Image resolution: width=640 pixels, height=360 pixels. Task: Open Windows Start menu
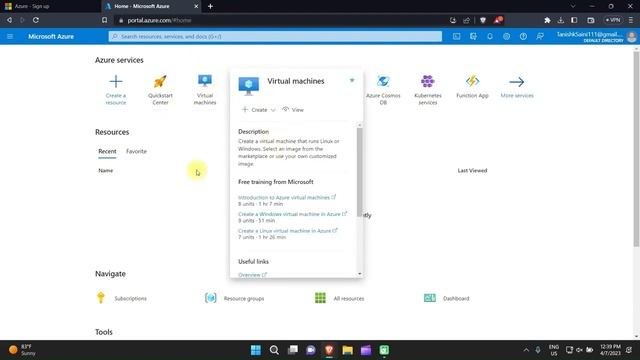pos(256,350)
